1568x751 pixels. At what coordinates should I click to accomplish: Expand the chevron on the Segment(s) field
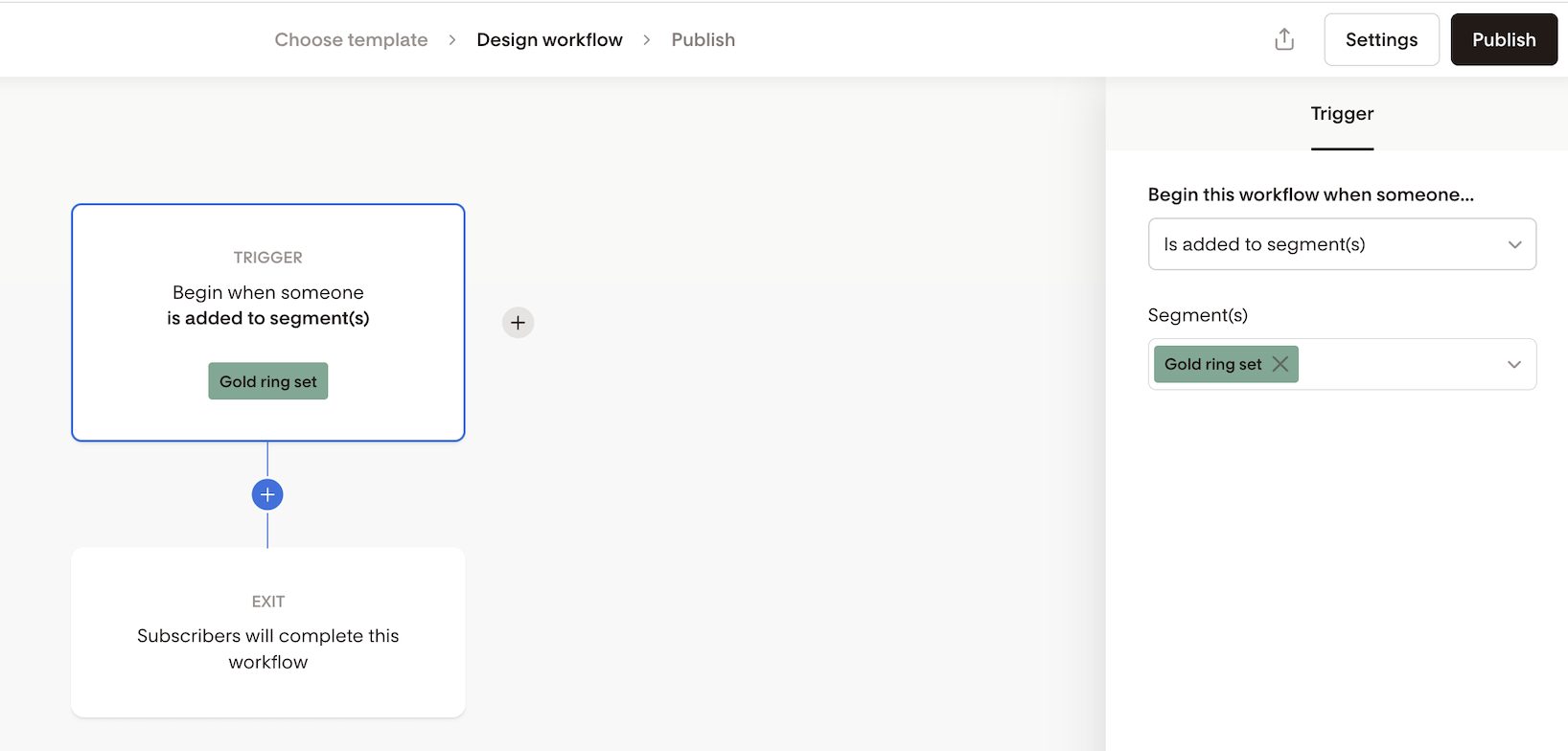[x=1514, y=364]
